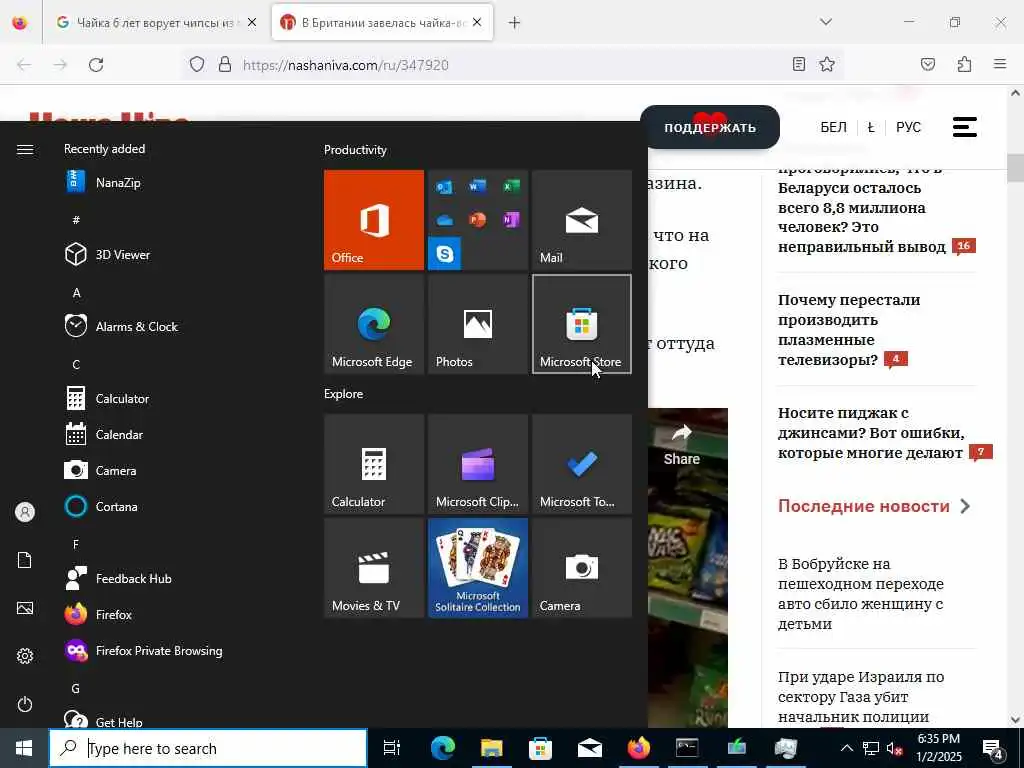Click the Windows Start button
1024x768 pixels.
[x=24, y=748]
